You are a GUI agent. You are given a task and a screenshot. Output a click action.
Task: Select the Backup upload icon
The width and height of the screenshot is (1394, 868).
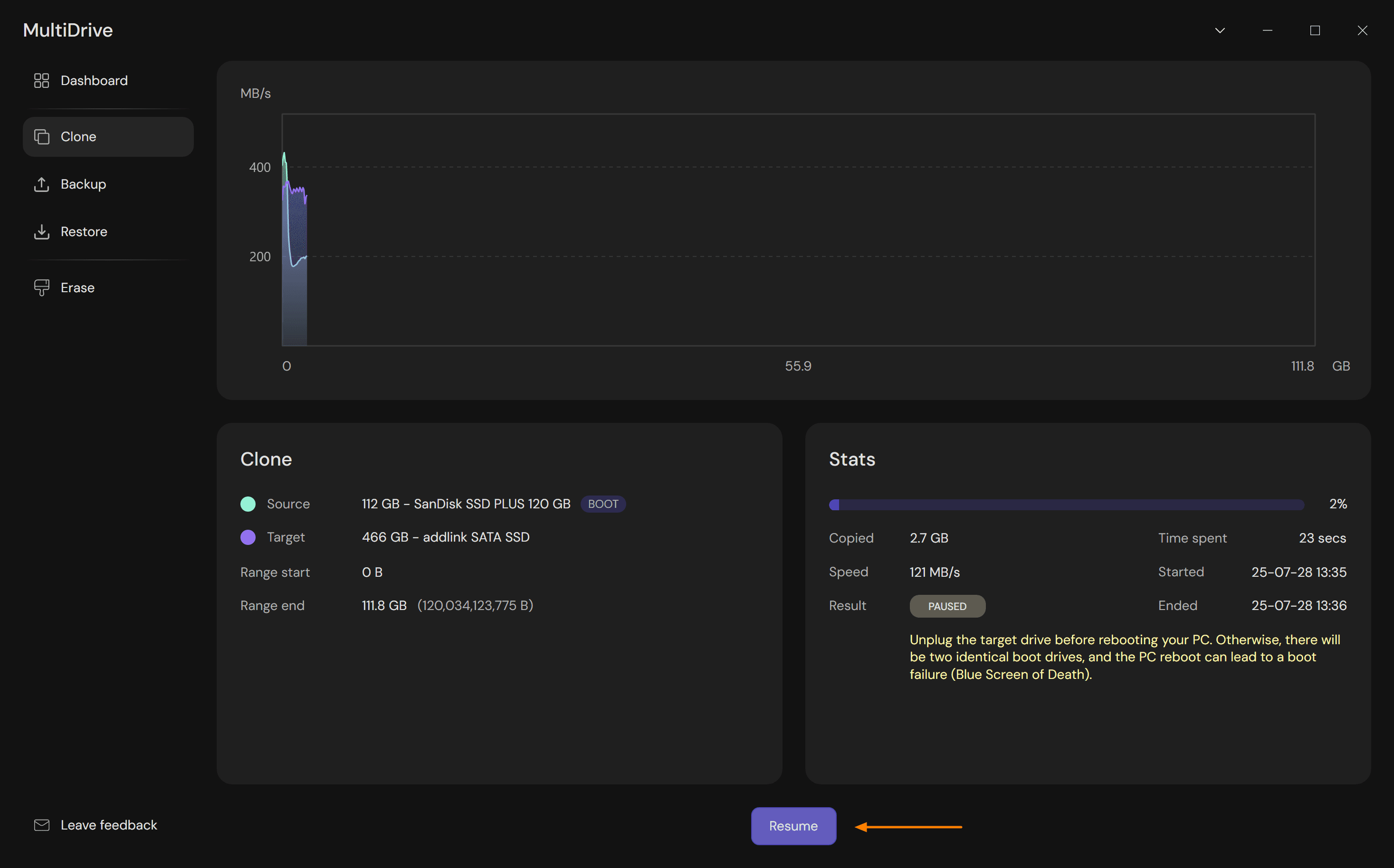pyautogui.click(x=41, y=184)
